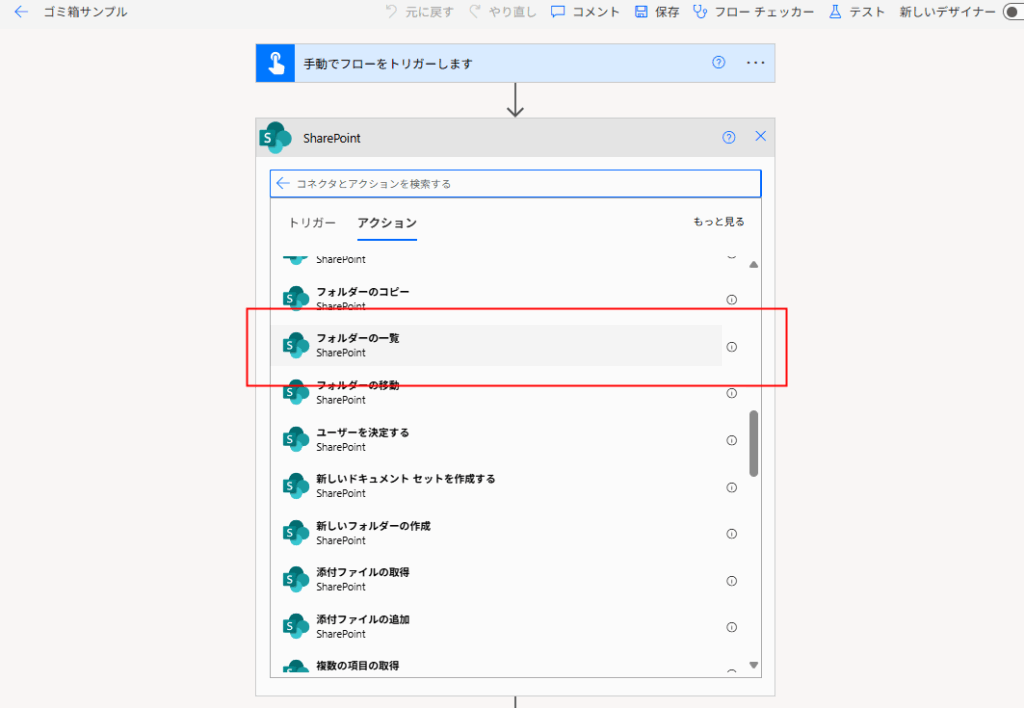Select the manual trigger card 手動でフローをトリガーします

tap(515, 63)
